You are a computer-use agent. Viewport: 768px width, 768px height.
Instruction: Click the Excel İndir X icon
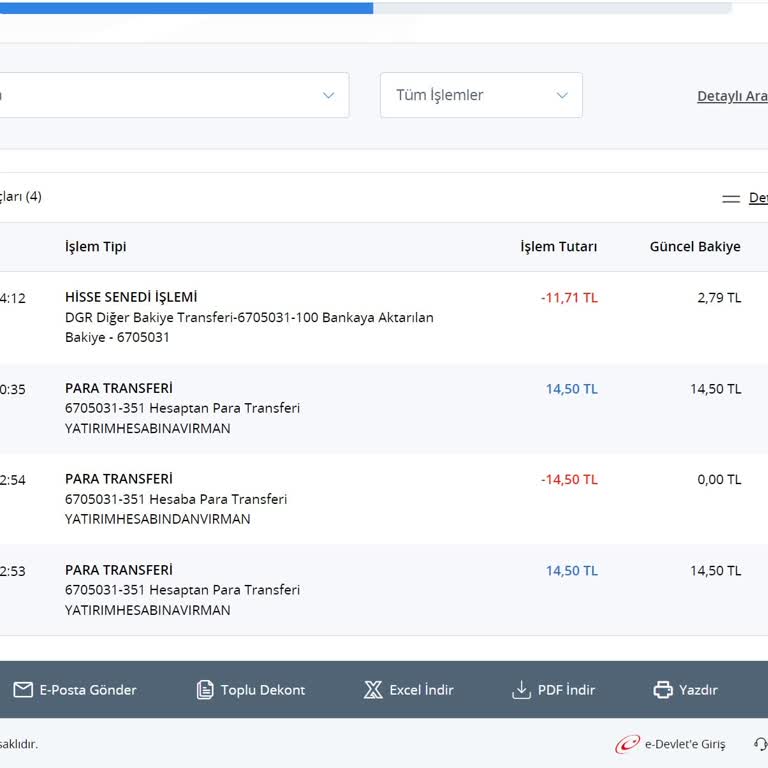pyautogui.click(x=373, y=690)
